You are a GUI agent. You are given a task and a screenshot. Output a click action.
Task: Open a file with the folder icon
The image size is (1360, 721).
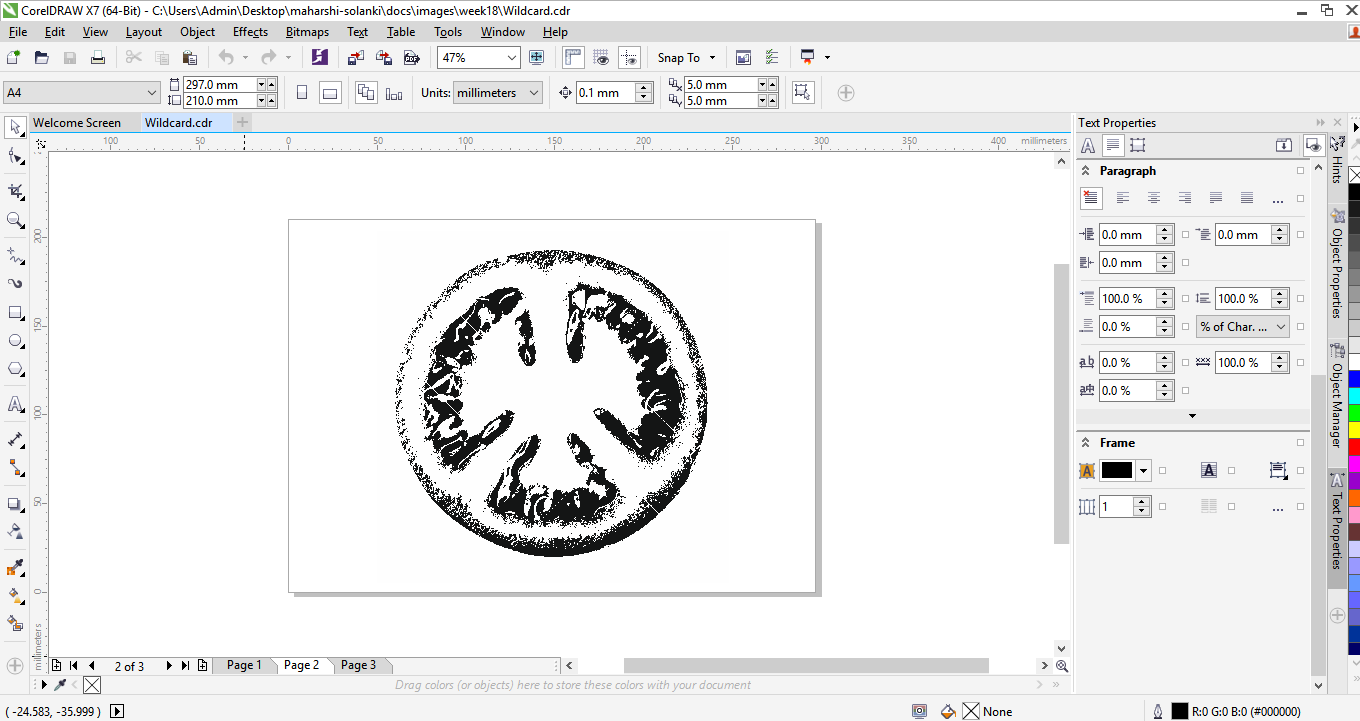pos(42,58)
